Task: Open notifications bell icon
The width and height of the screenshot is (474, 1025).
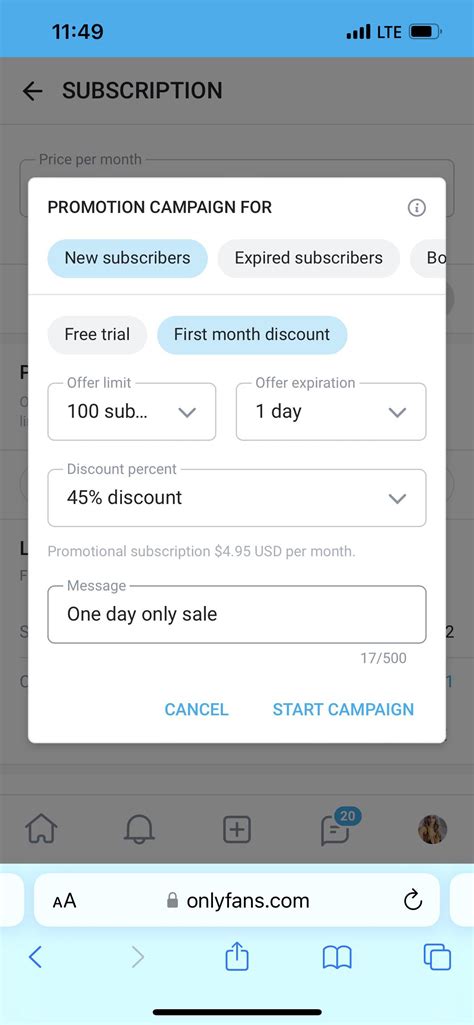Action: pos(139,830)
